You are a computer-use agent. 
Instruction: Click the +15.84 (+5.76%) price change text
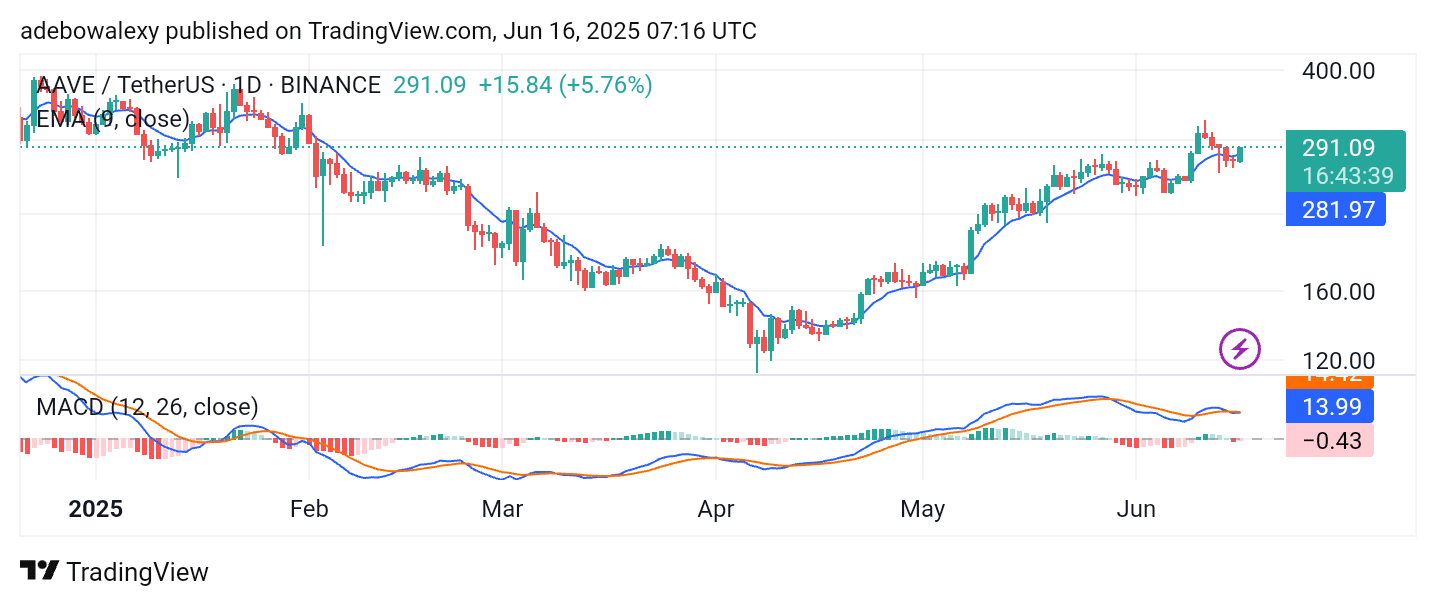pos(565,85)
